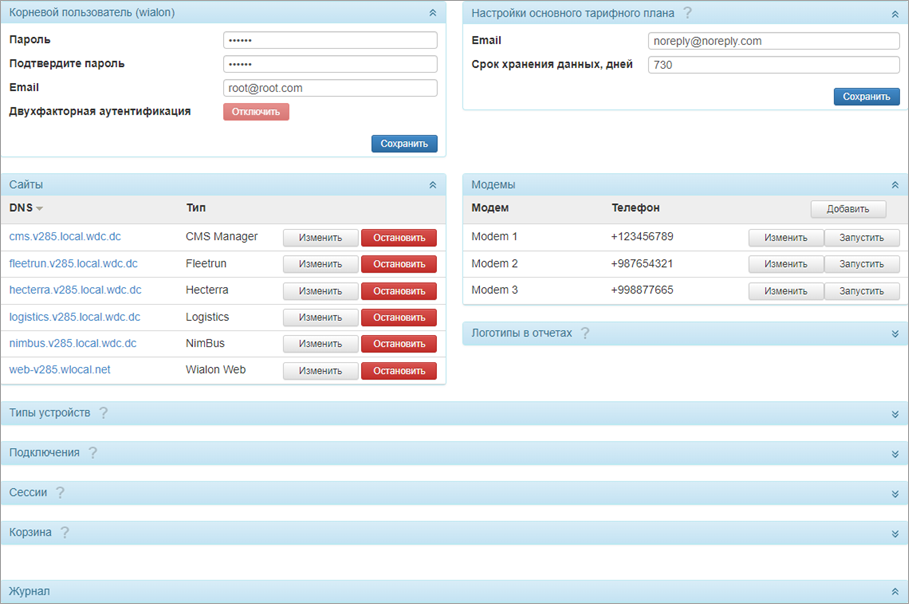
Task: Expand the Подключения section
Action: (895, 454)
